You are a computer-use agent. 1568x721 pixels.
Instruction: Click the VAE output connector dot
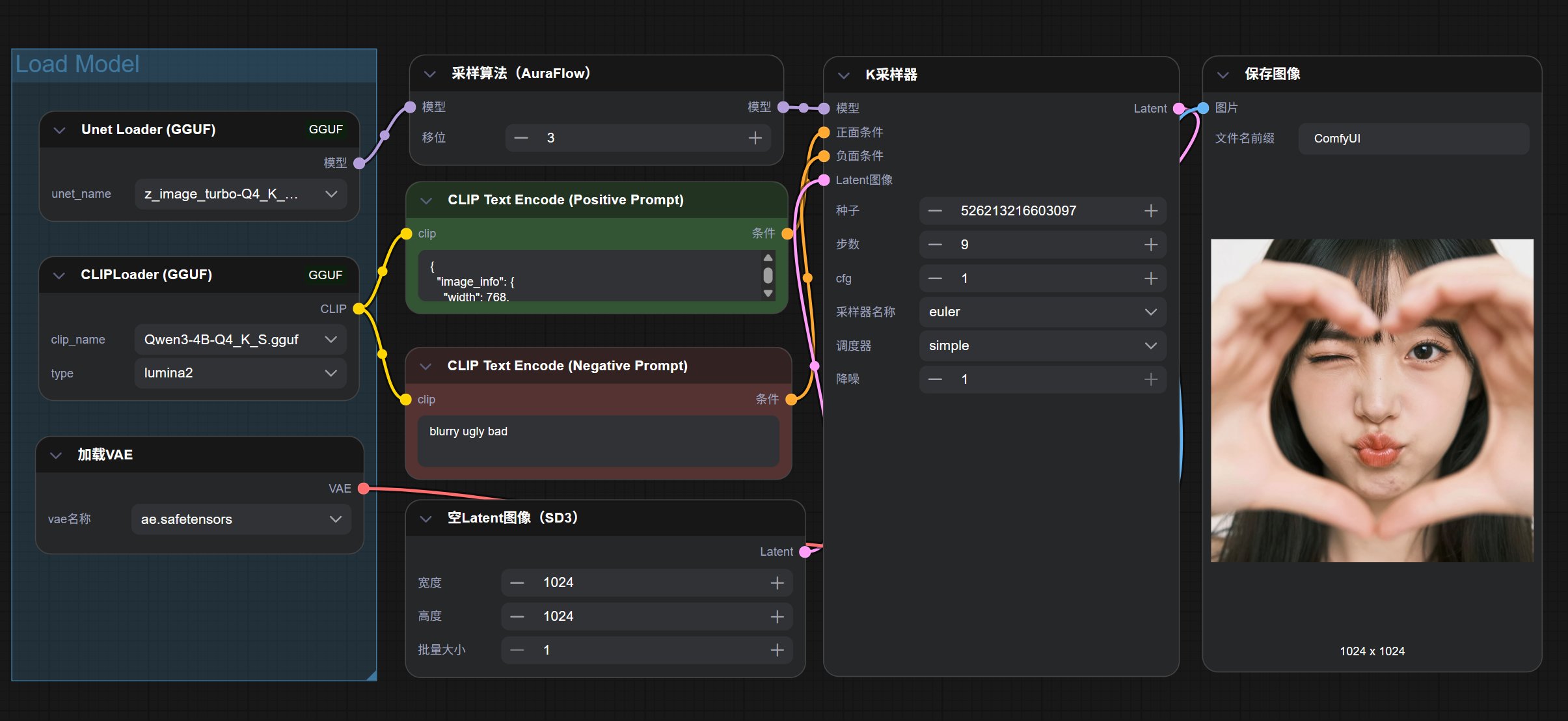364,489
